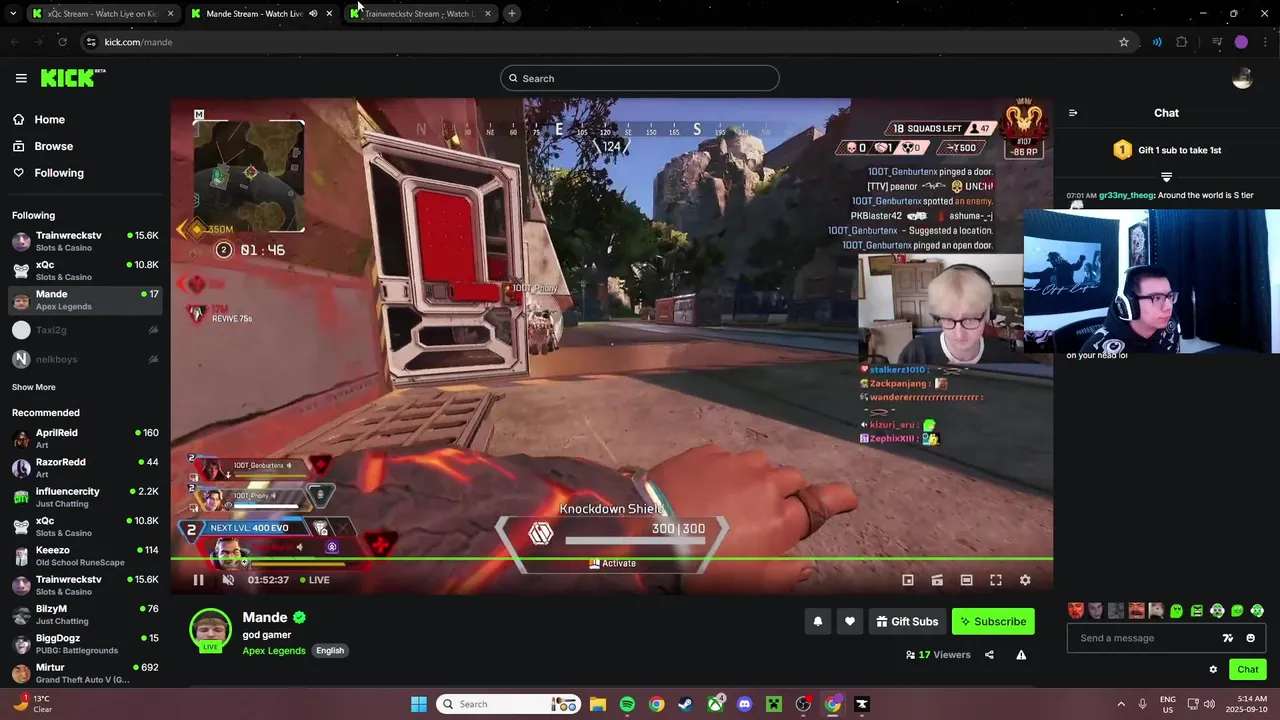The width and height of the screenshot is (1280, 720).
Task: Follow Mande with heart button
Action: 850,621
